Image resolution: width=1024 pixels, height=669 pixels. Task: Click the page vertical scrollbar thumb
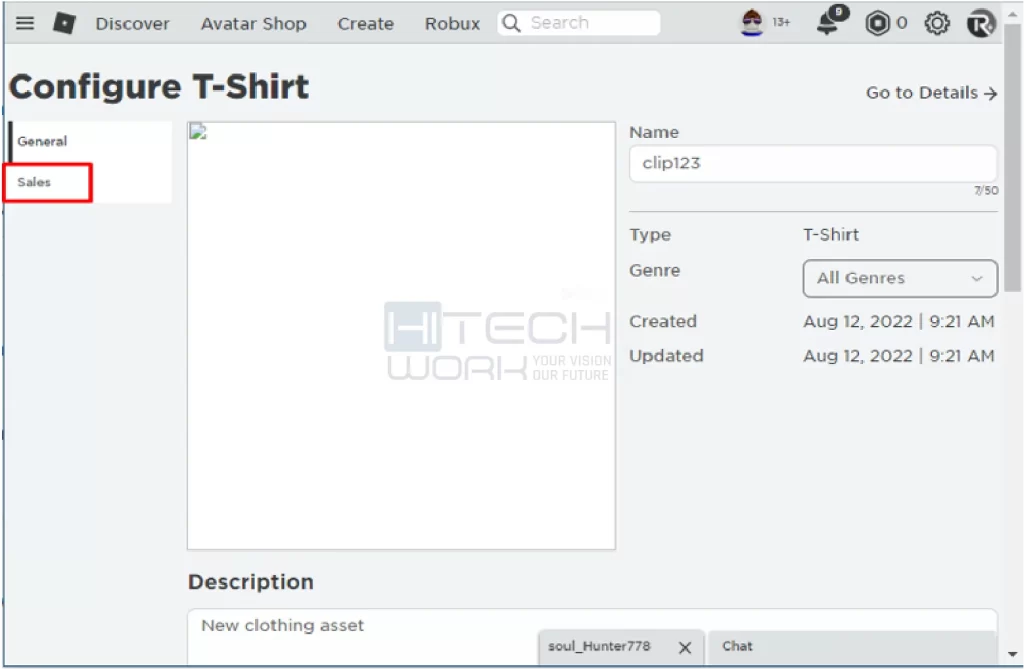(1012, 157)
